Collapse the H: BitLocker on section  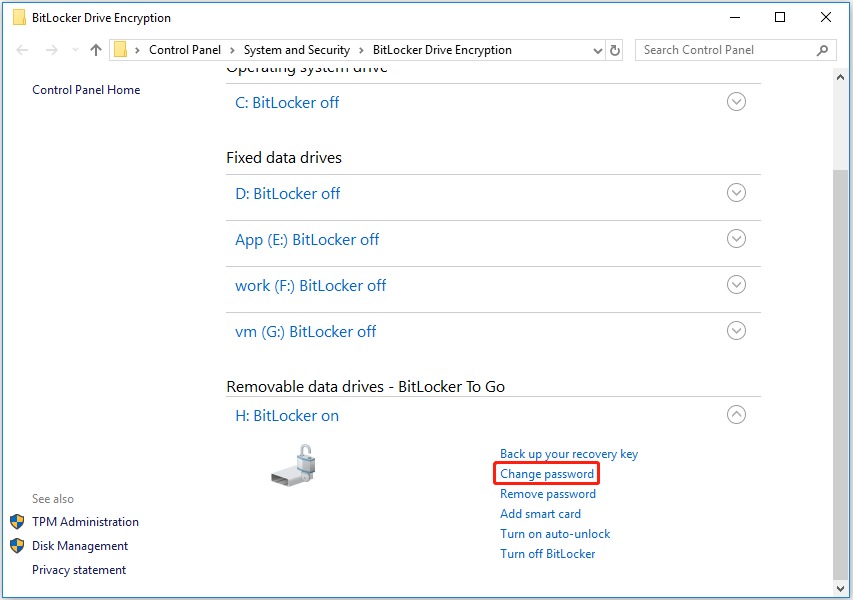[x=736, y=415]
